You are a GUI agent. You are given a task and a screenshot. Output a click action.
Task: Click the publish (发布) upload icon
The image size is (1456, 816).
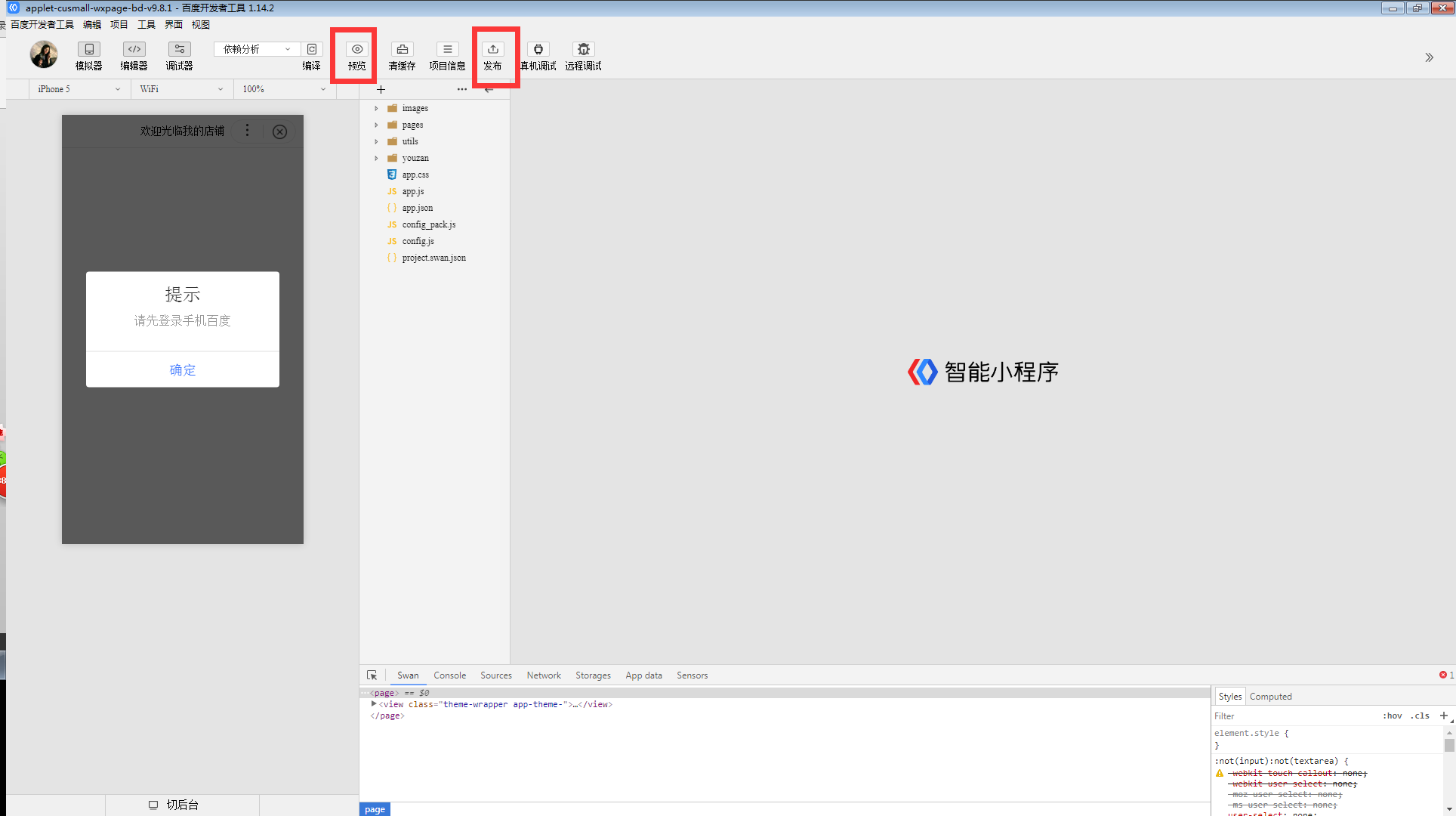(x=492, y=50)
